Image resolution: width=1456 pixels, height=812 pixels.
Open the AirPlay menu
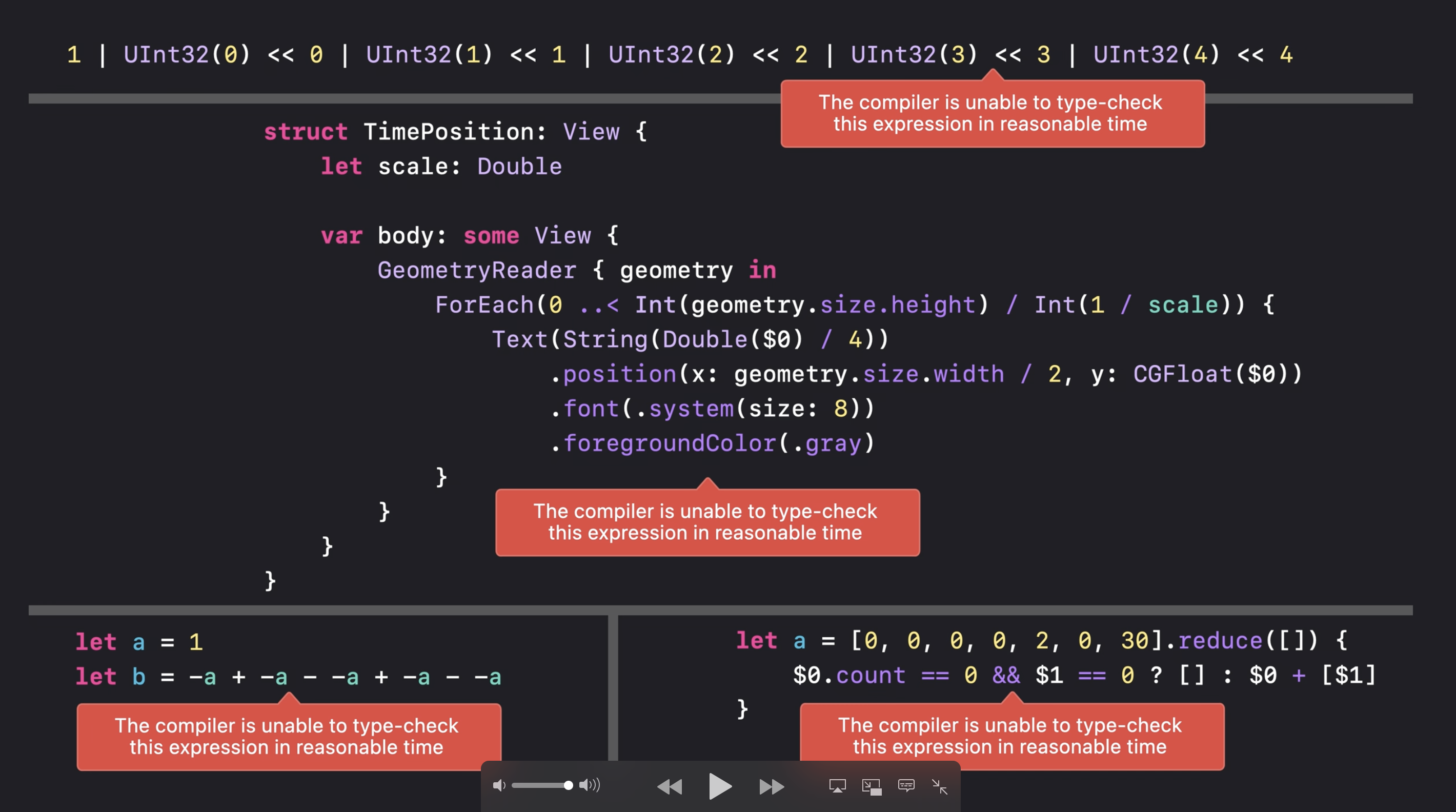tap(837, 786)
